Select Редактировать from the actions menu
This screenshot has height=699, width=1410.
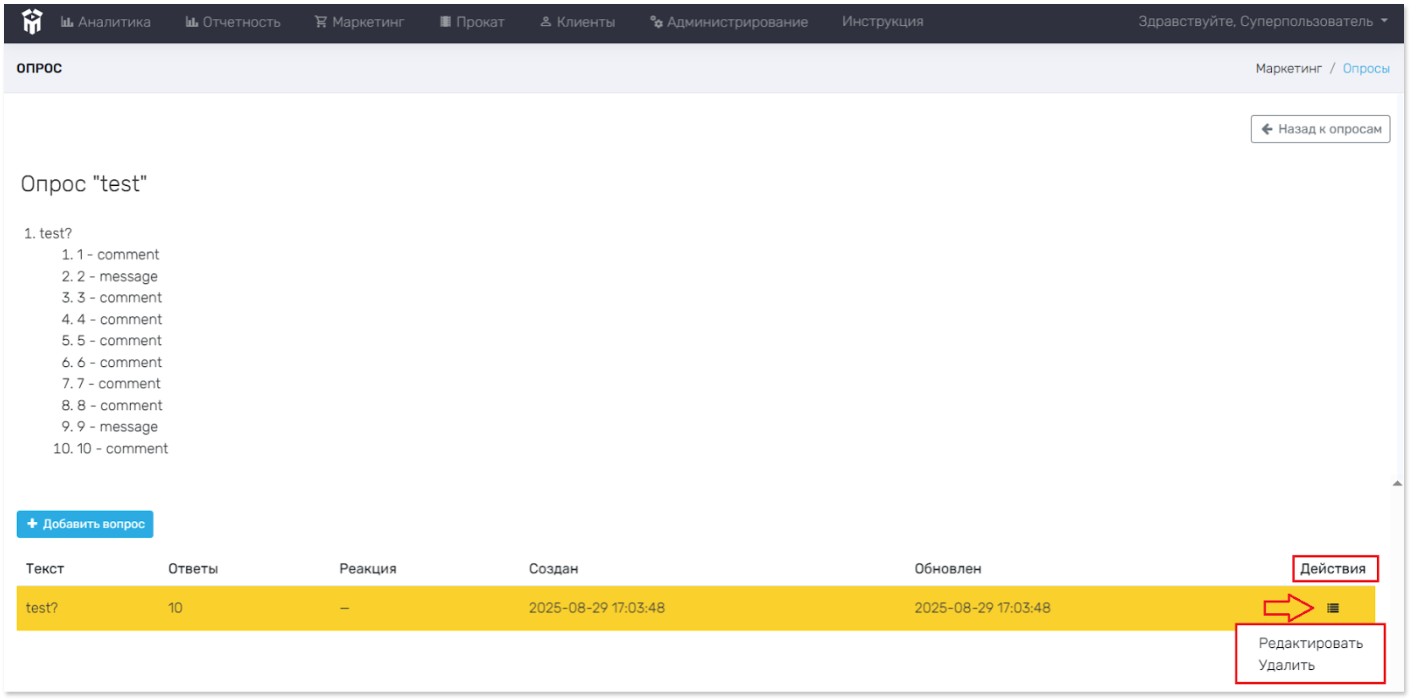1310,643
